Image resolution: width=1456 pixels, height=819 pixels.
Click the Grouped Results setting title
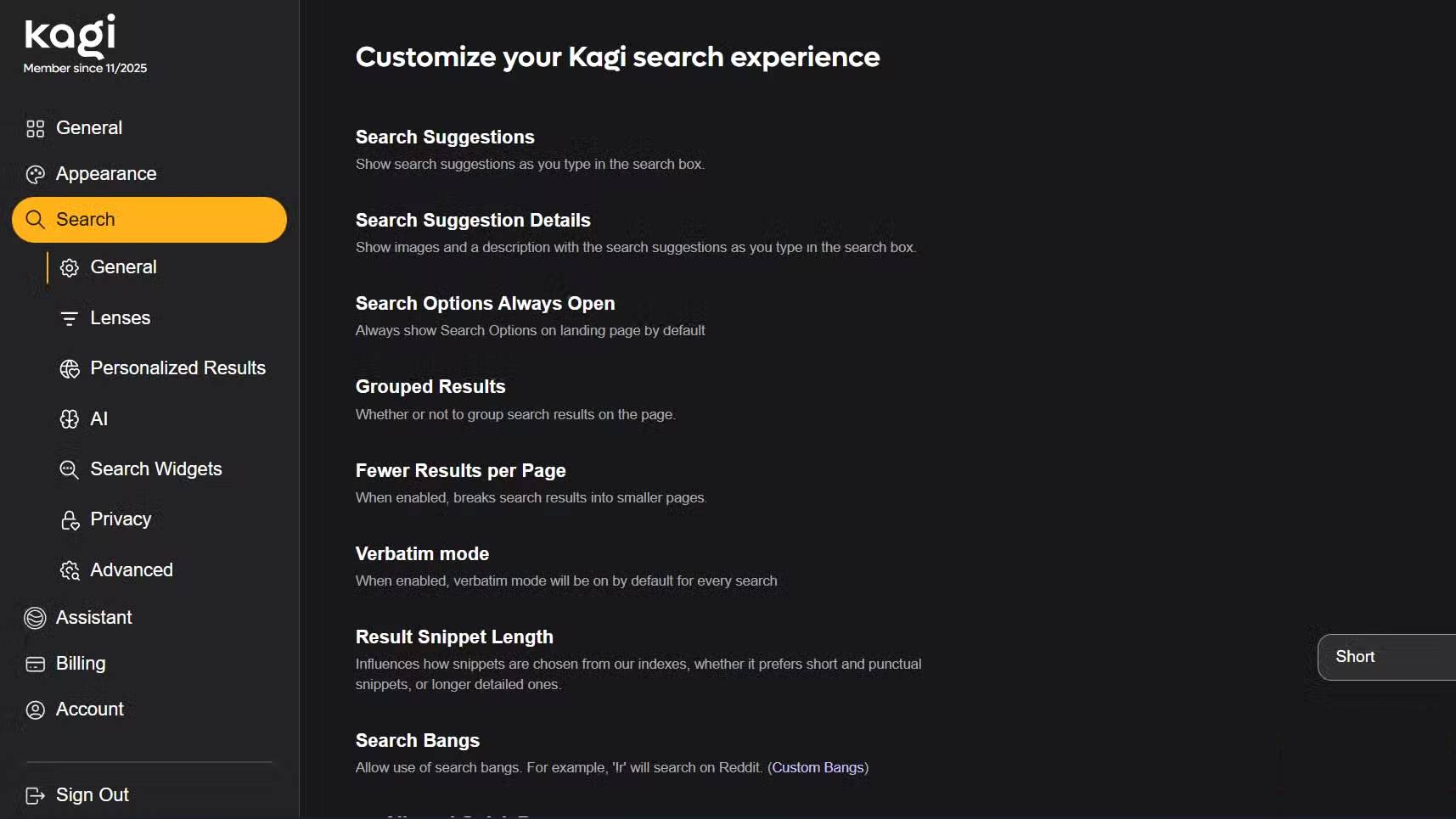pyautogui.click(x=430, y=387)
